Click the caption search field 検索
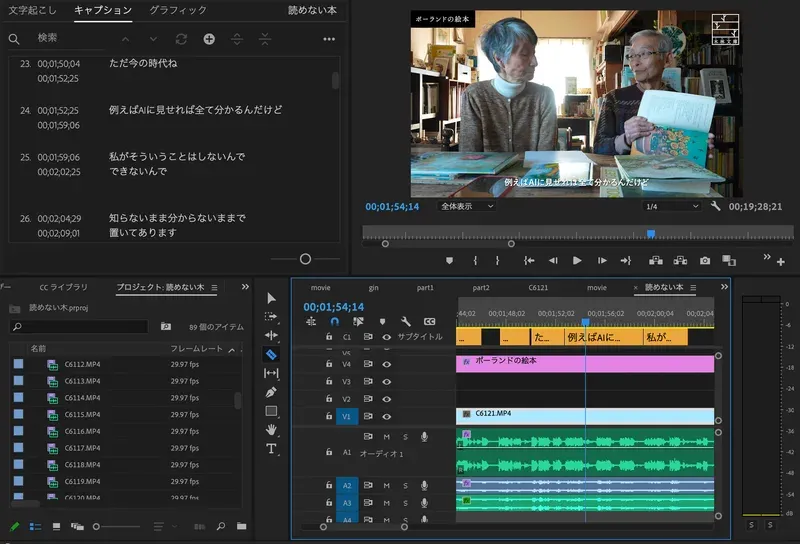This screenshot has height=544, width=800. click(69, 38)
